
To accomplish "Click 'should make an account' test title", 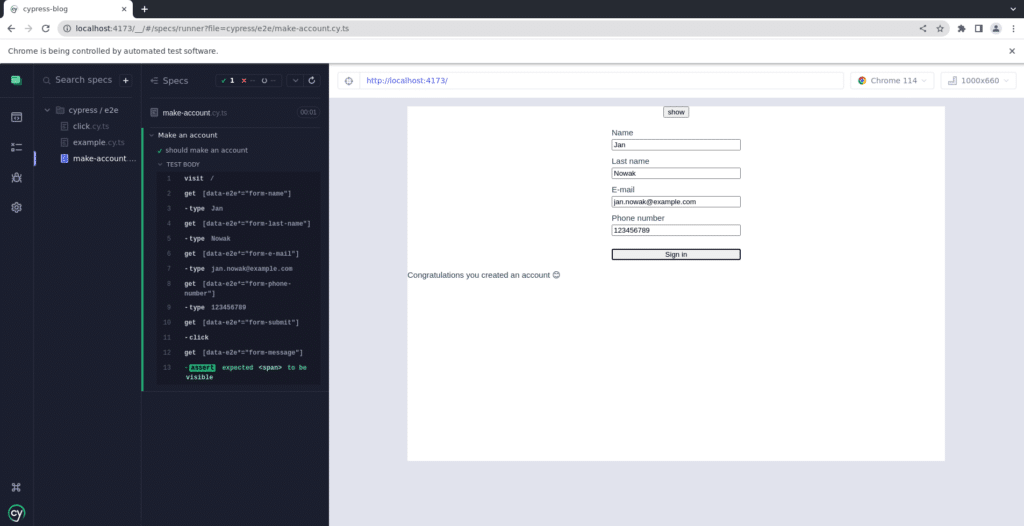I will coord(206,150).
